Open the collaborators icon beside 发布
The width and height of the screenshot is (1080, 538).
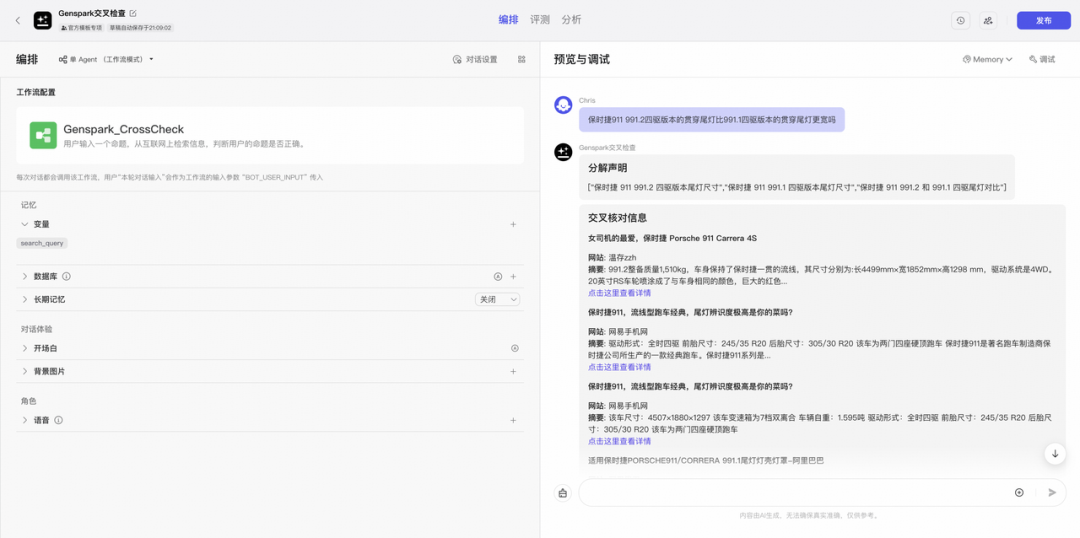point(988,21)
